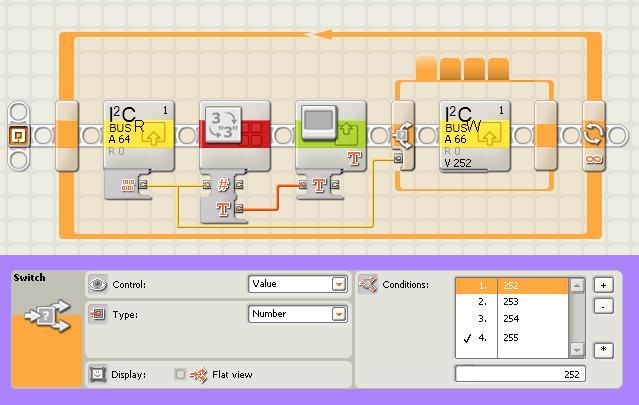The height and width of the screenshot is (405, 639).
Task: Select fourth Switch condition tab
Action: click(498, 69)
